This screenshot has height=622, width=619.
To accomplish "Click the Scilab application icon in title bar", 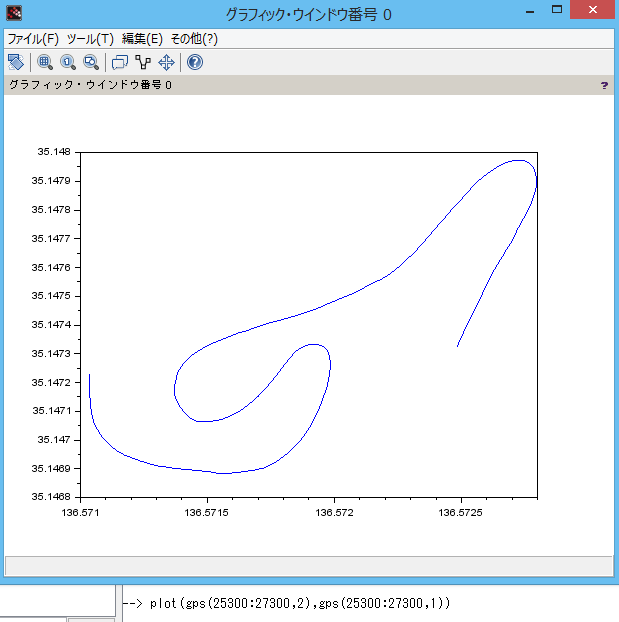I will point(14,13).
